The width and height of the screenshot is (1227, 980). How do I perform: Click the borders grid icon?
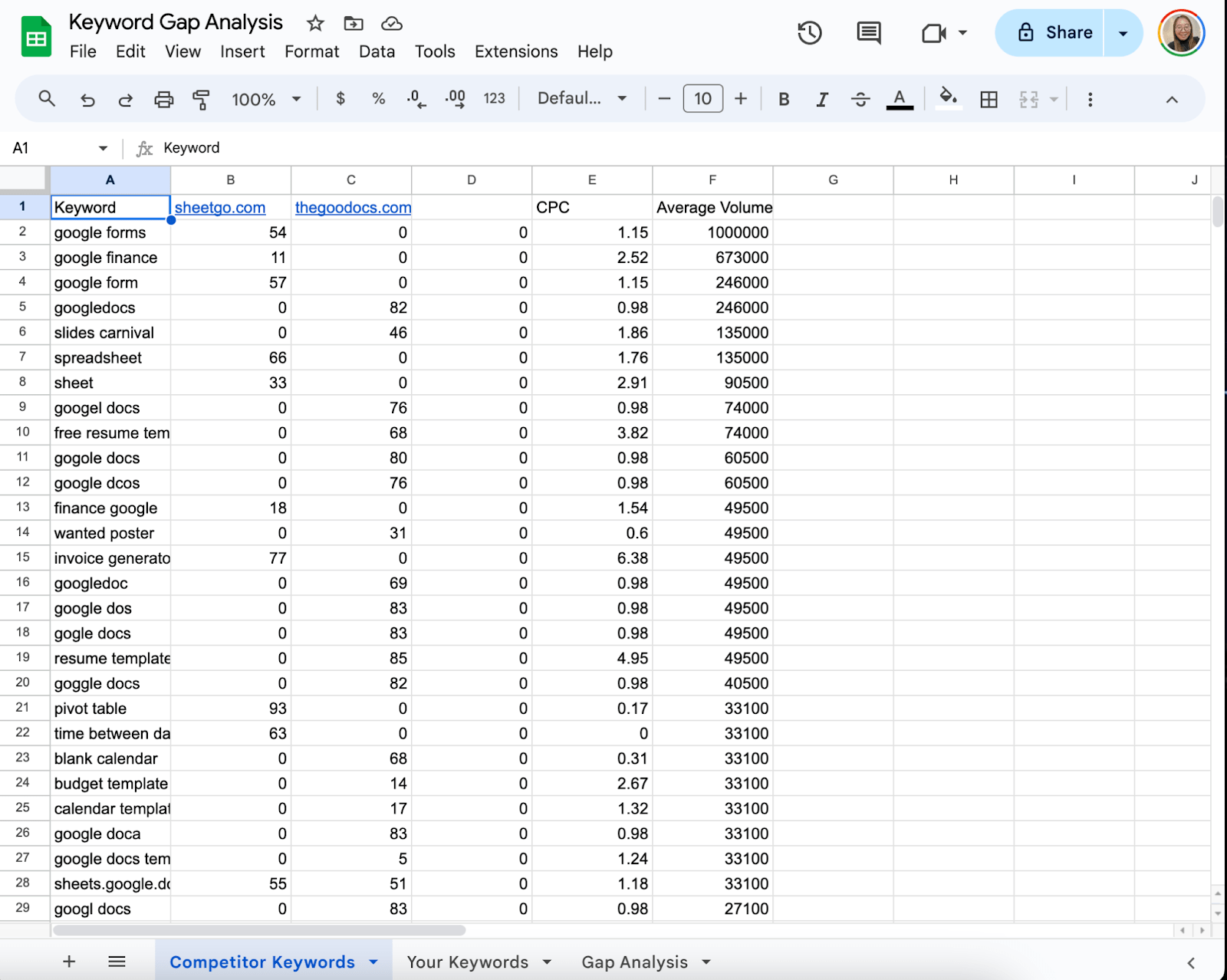tap(989, 99)
